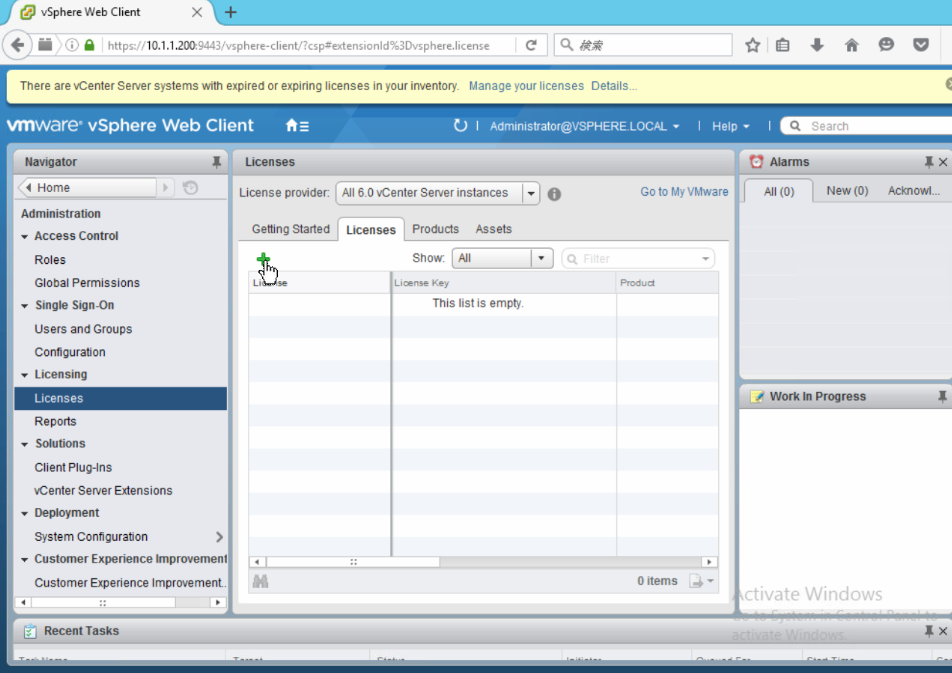Open the Filter field options arrow
The width and height of the screenshot is (952, 673).
705,259
